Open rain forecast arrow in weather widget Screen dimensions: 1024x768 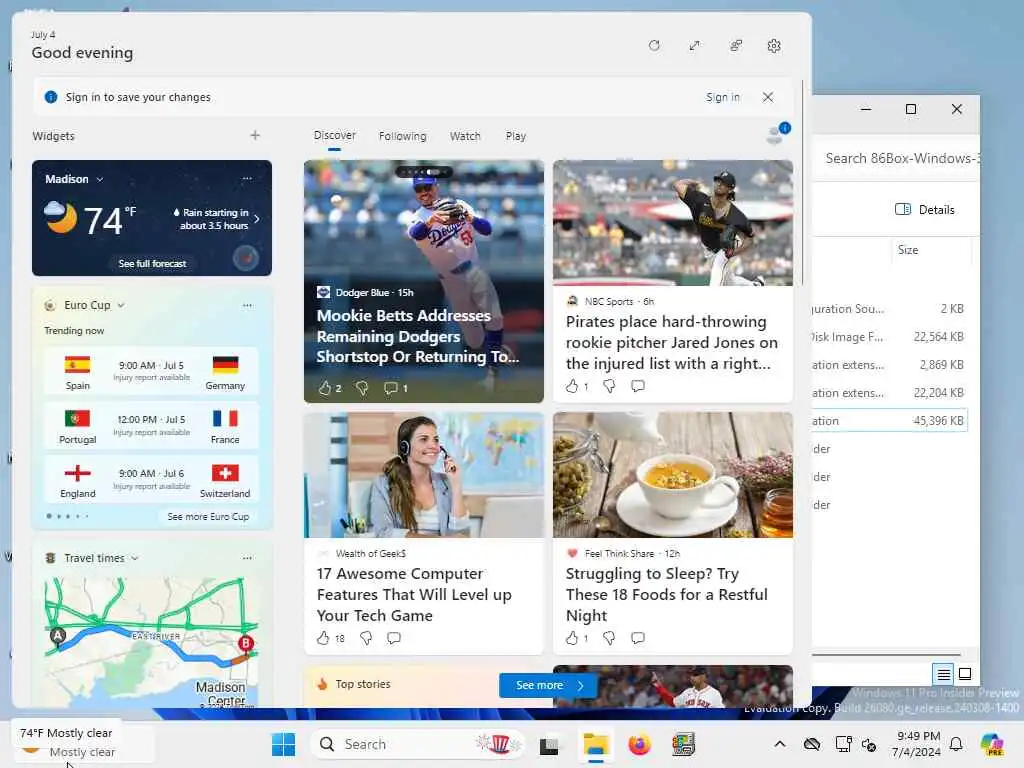click(x=257, y=219)
